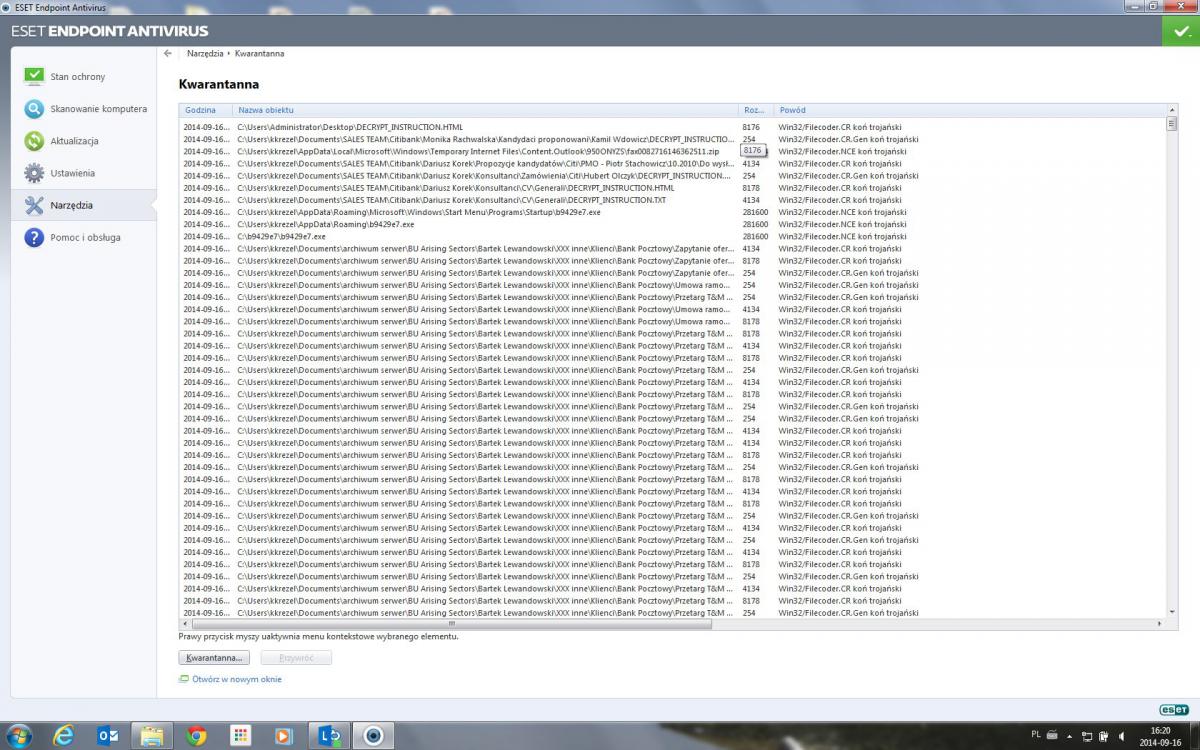
Task: Launch Internet Explorer from the taskbar
Action: pyautogui.click(x=63, y=735)
